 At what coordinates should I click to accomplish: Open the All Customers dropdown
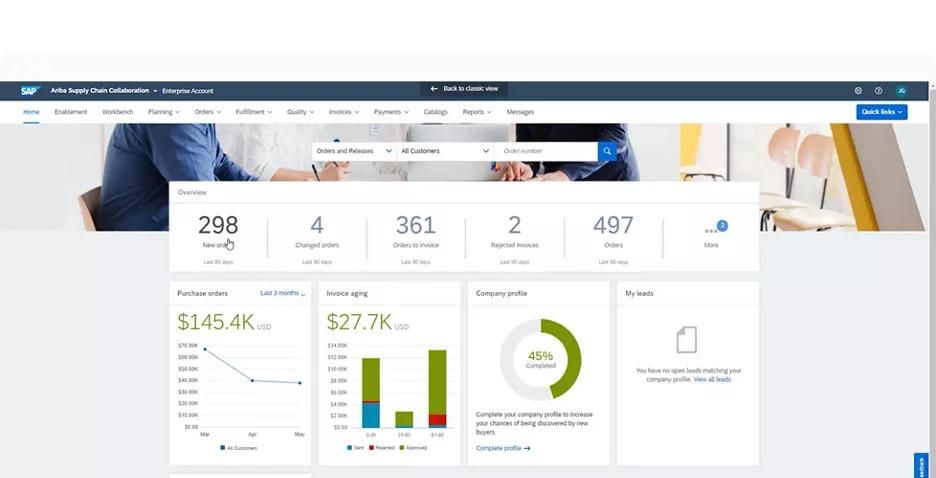[445, 152]
